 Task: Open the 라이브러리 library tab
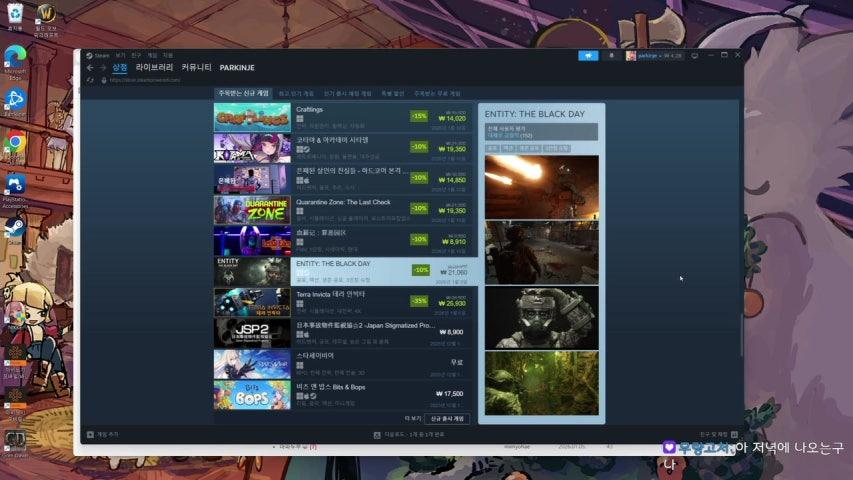[x=154, y=67]
